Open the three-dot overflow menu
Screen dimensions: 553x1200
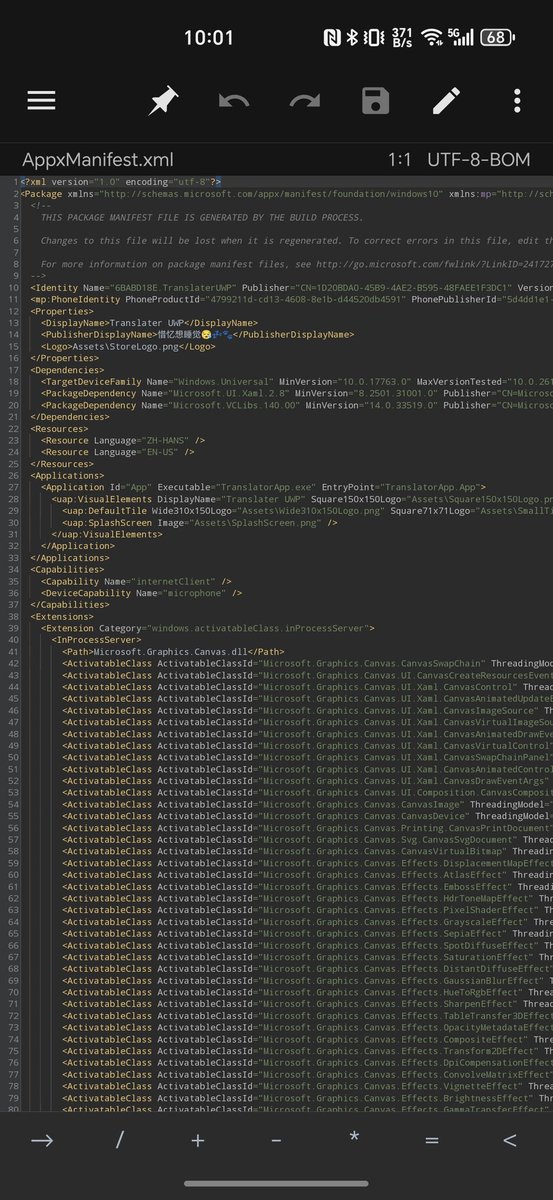[517, 101]
